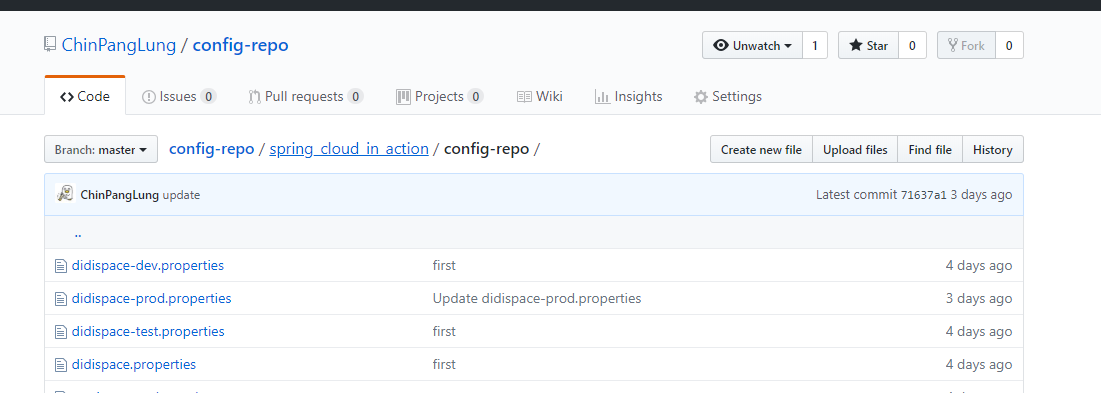Screen dimensions: 1101x393
Task: Open the commit History button
Action: (x=993, y=149)
